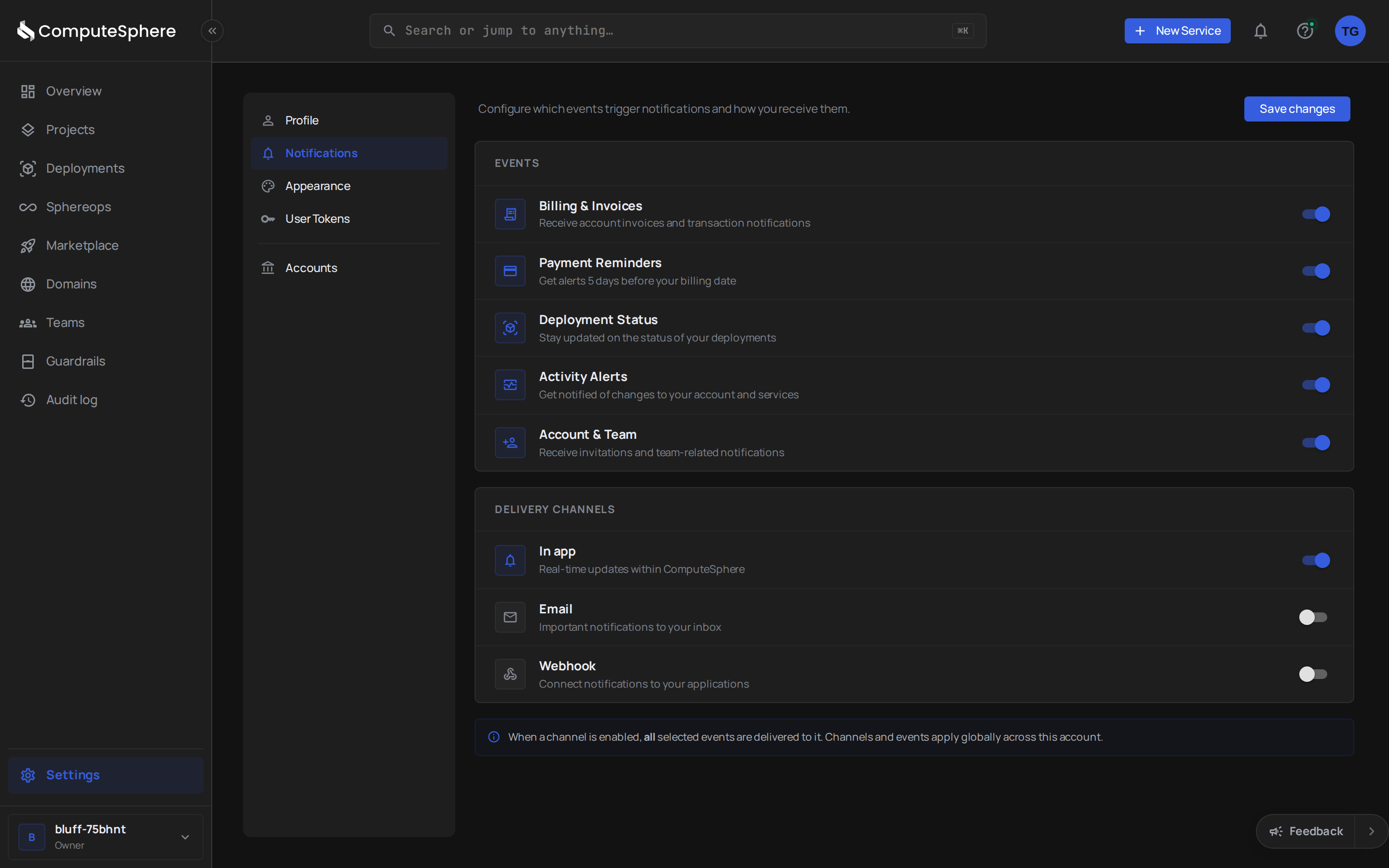Open the TG user avatar menu
The width and height of the screenshot is (1389, 868).
click(1350, 31)
